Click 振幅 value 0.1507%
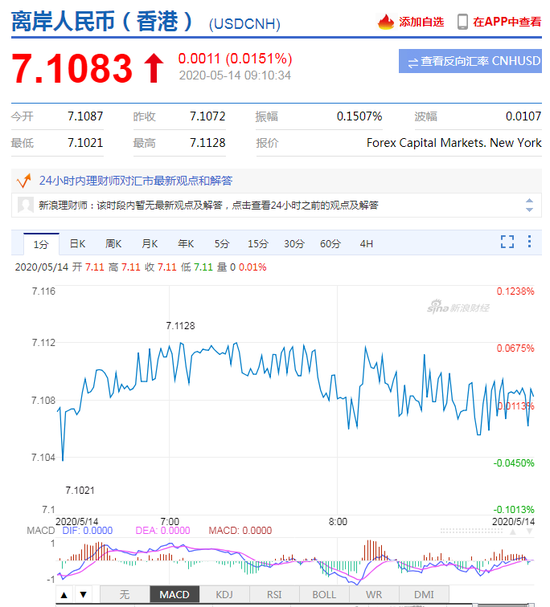 359,116
